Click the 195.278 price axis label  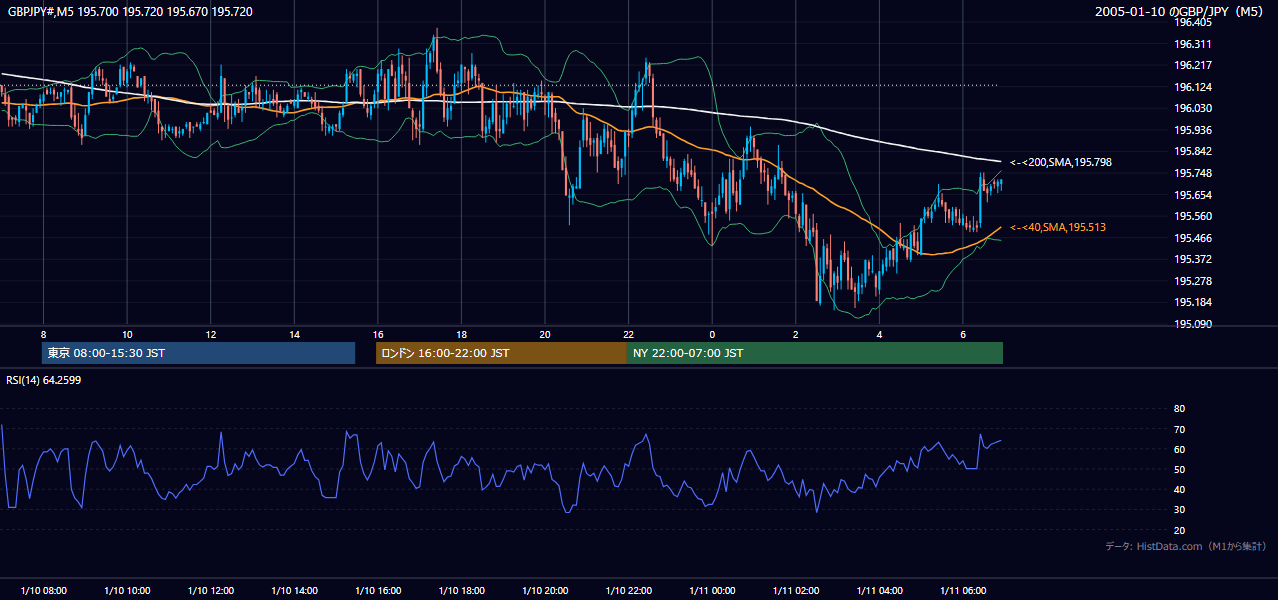(x=1193, y=281)
